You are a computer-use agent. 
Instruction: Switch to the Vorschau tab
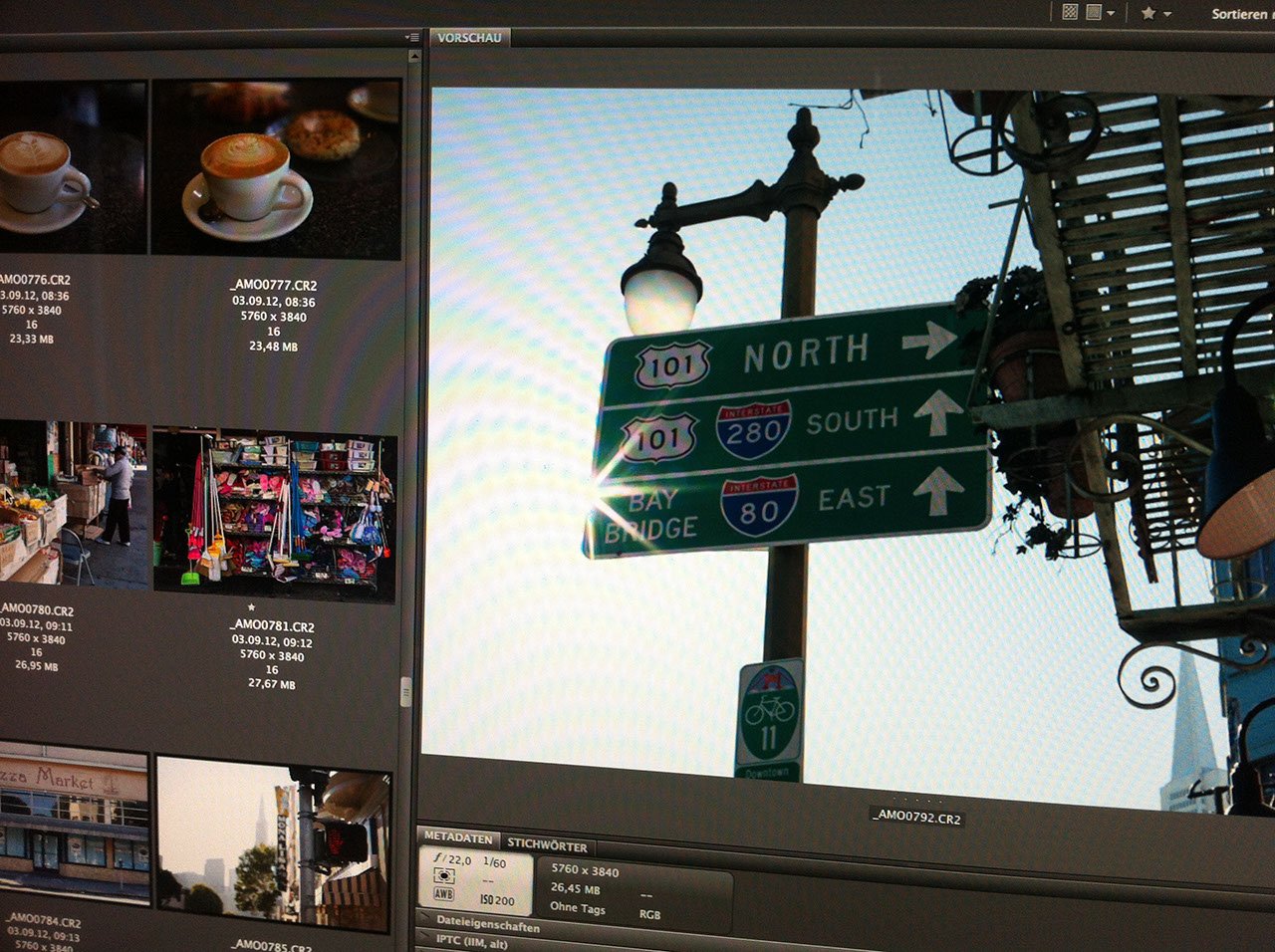click(469, 38)
